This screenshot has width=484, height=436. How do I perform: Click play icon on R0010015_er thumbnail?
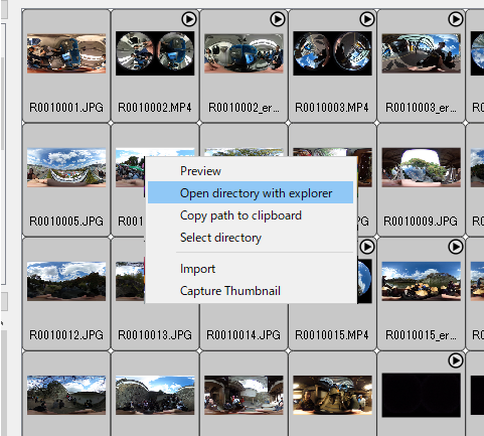tap(455, 247)
